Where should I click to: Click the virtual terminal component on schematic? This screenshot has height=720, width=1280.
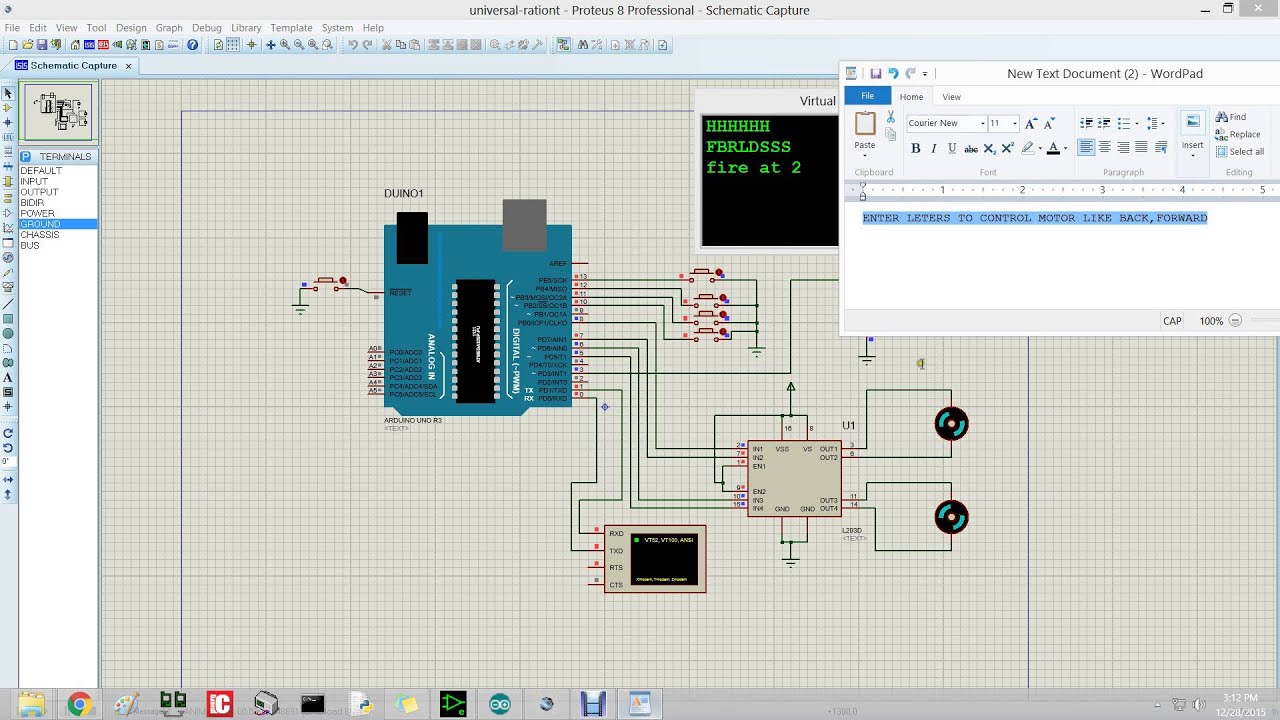point(655,559)
